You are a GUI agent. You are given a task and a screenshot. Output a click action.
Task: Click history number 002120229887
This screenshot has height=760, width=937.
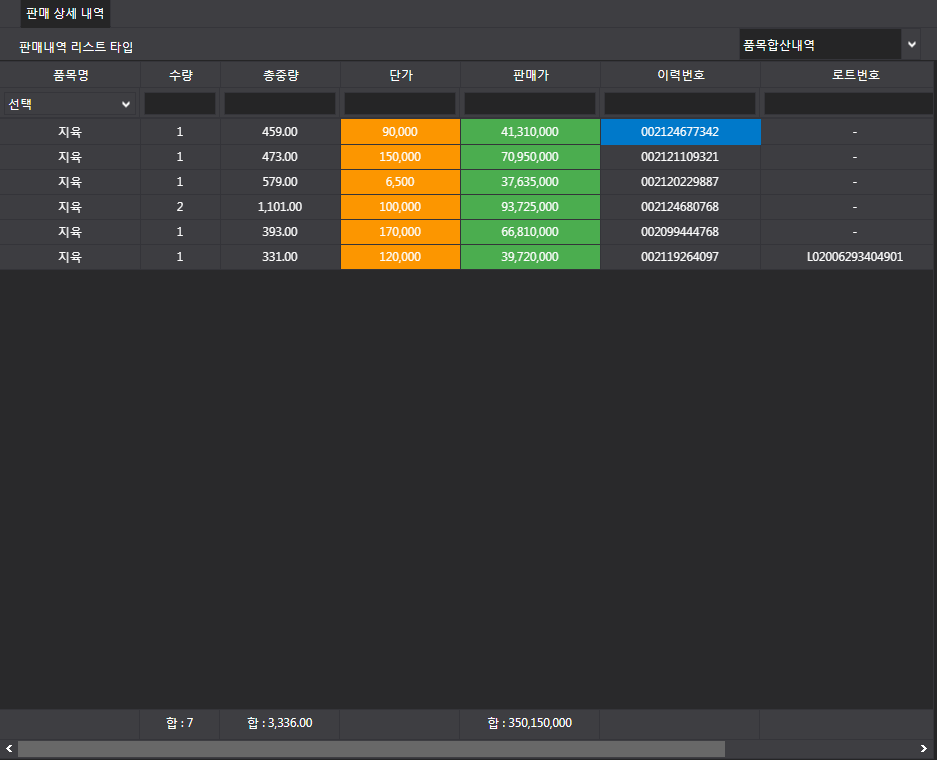681,182
